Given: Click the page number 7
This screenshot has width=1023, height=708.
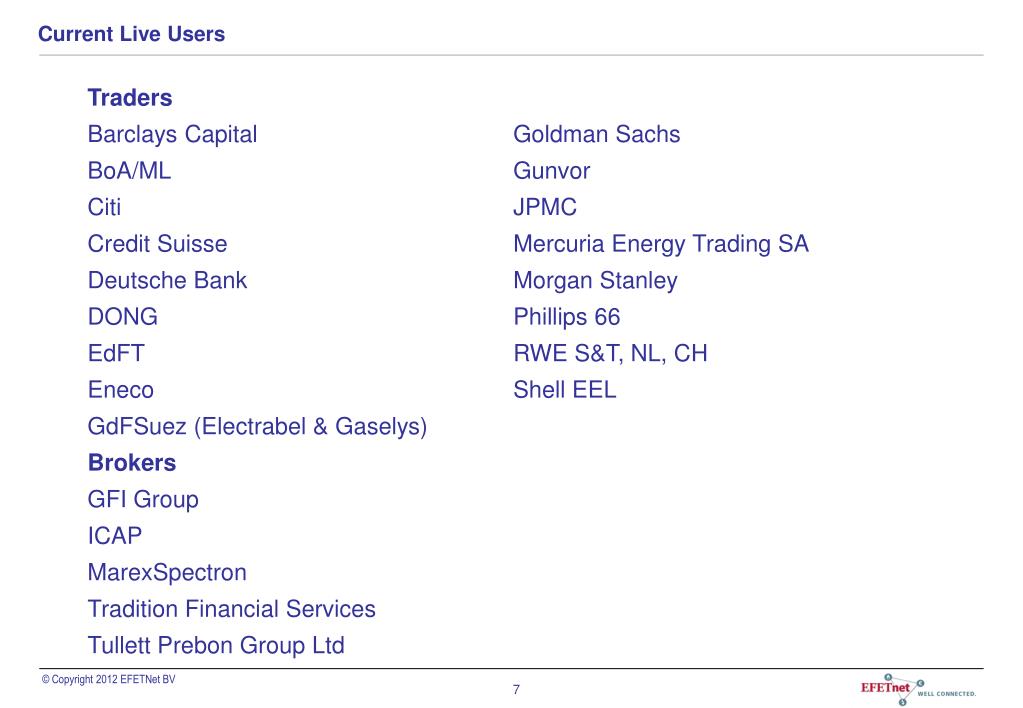Looking at the screenshot, I should [x=516, y=690].
